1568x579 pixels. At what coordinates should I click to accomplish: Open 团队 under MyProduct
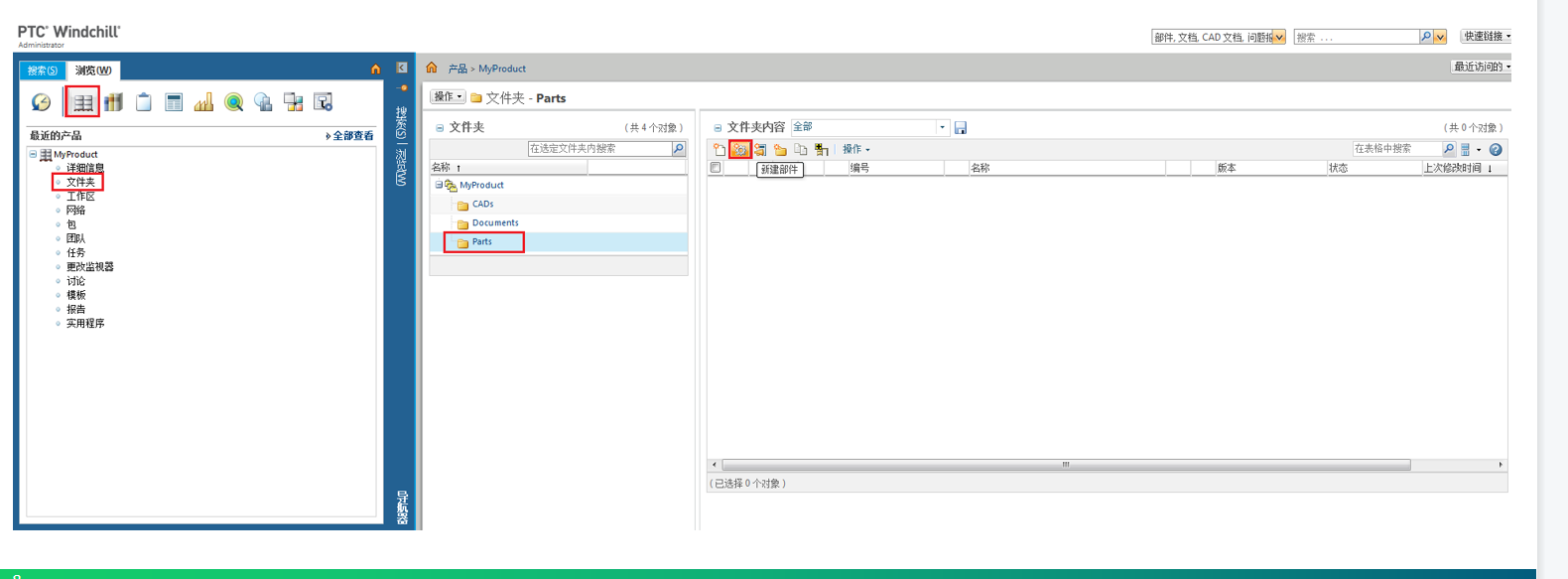pos(75,238)
